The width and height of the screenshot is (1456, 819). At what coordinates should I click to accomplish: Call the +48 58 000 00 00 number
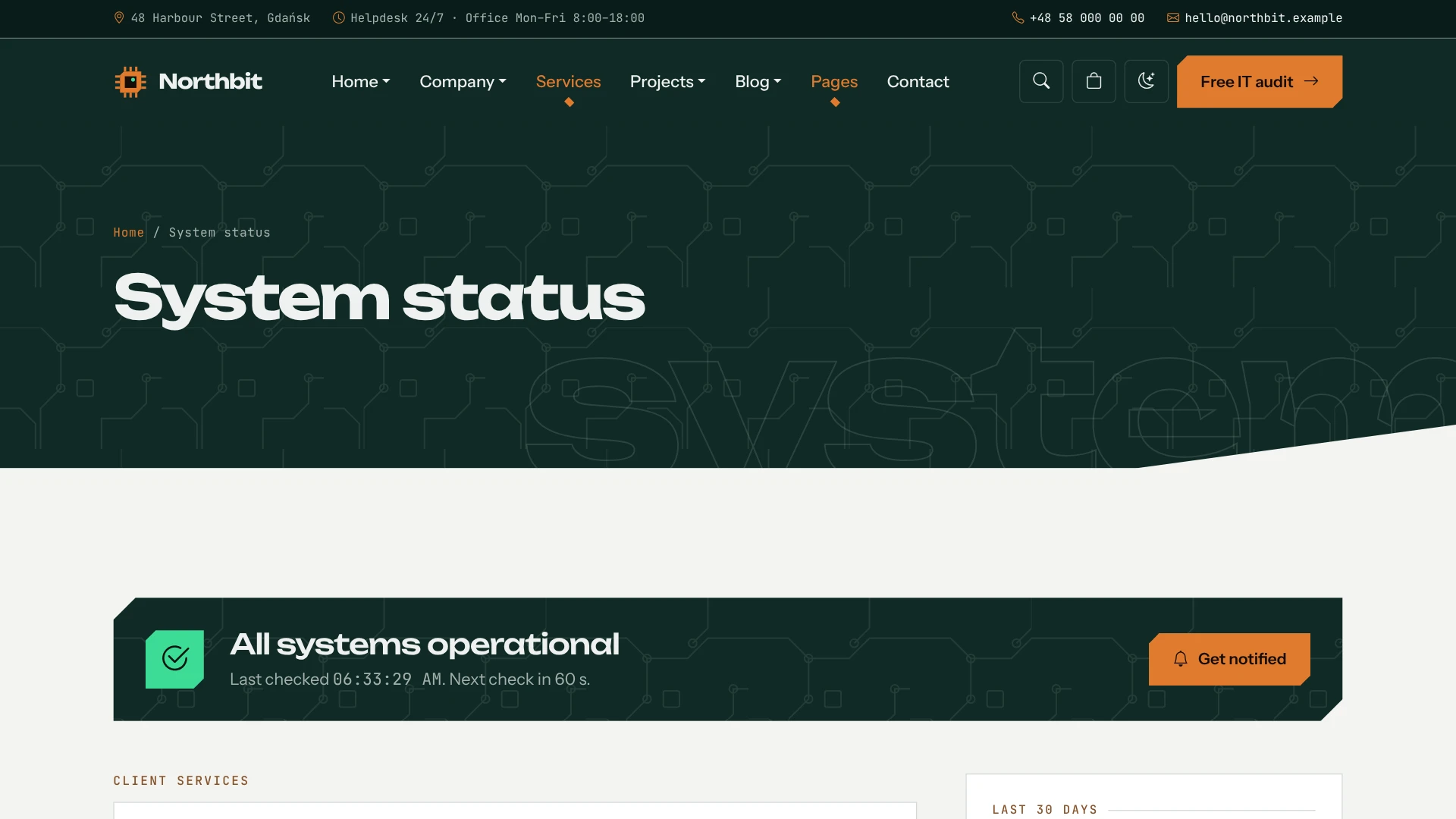pyautogui.click(x=1087, y=17)
